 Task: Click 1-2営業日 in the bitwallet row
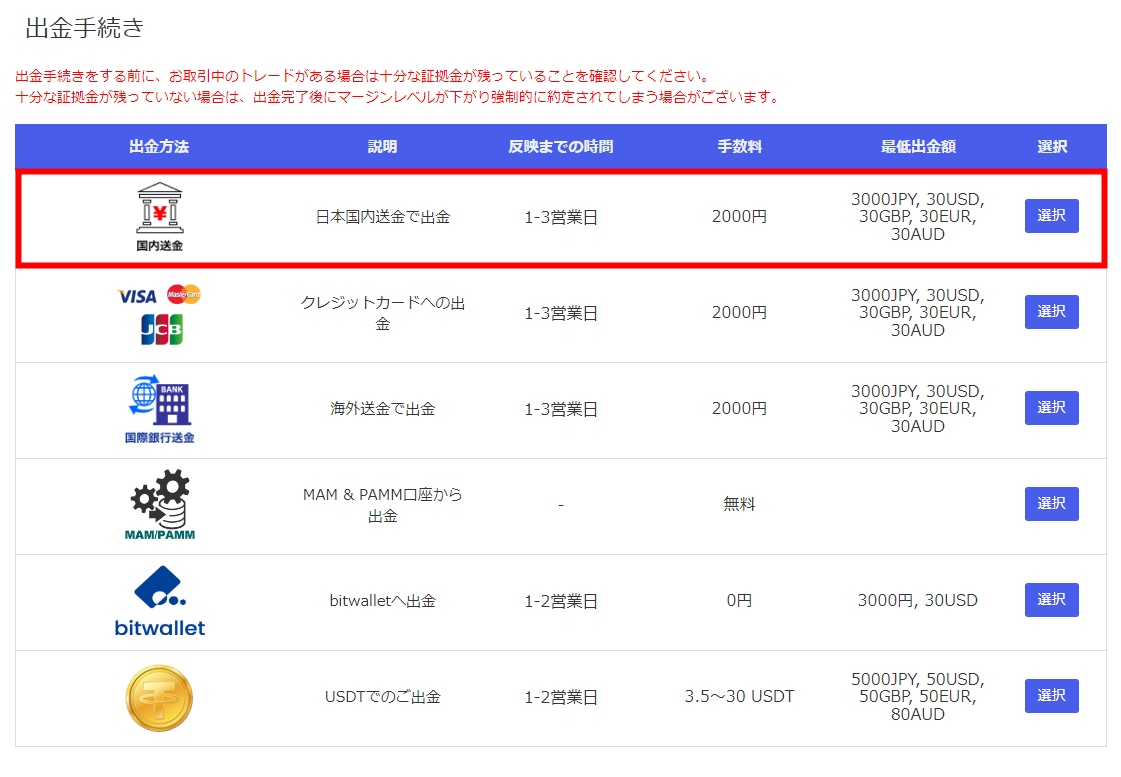point(560,601)
